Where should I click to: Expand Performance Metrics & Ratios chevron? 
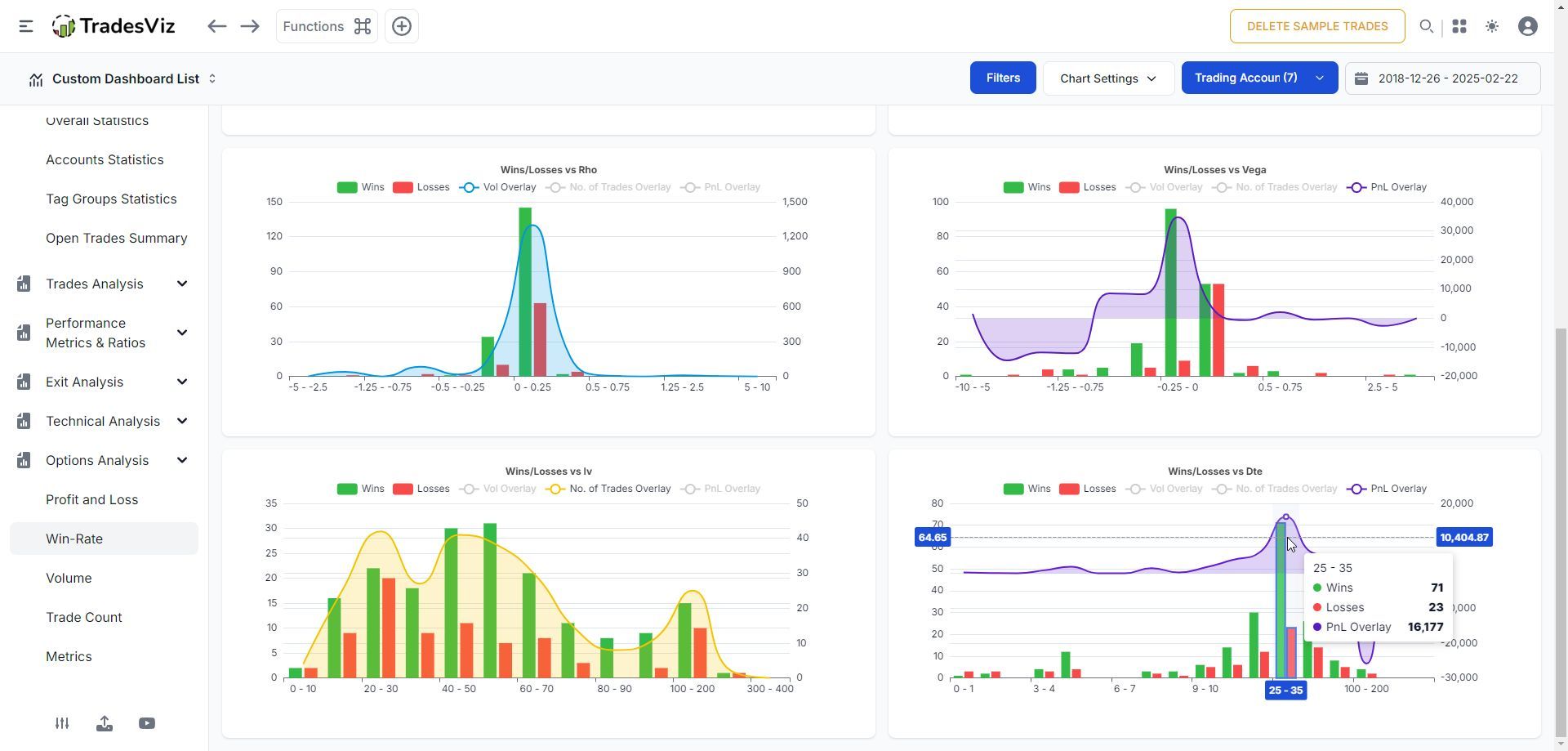[182, 333]
